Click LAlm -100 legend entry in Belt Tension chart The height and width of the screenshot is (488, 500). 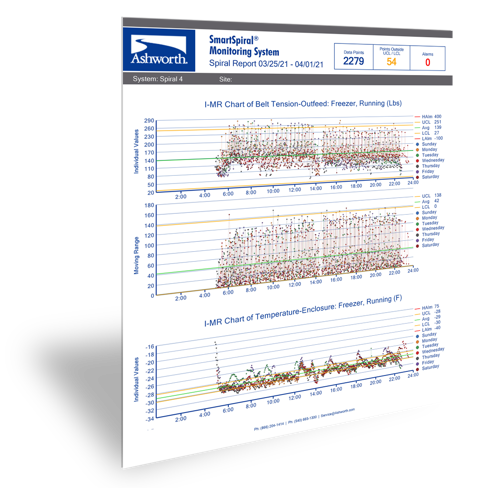pyautogui.click(x=429, y=138)
